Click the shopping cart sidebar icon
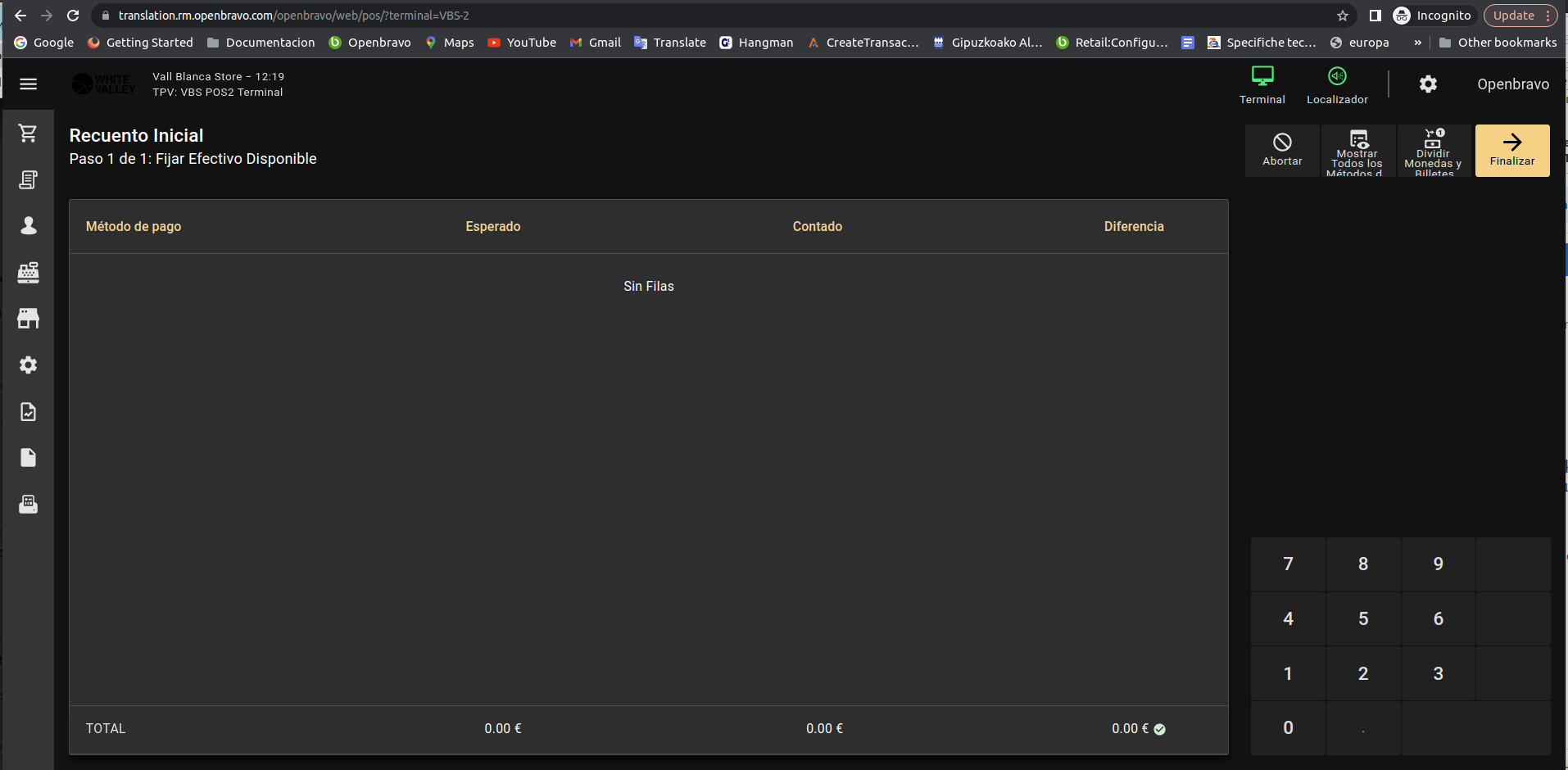1568x770 pixels. tap(28, 134)
